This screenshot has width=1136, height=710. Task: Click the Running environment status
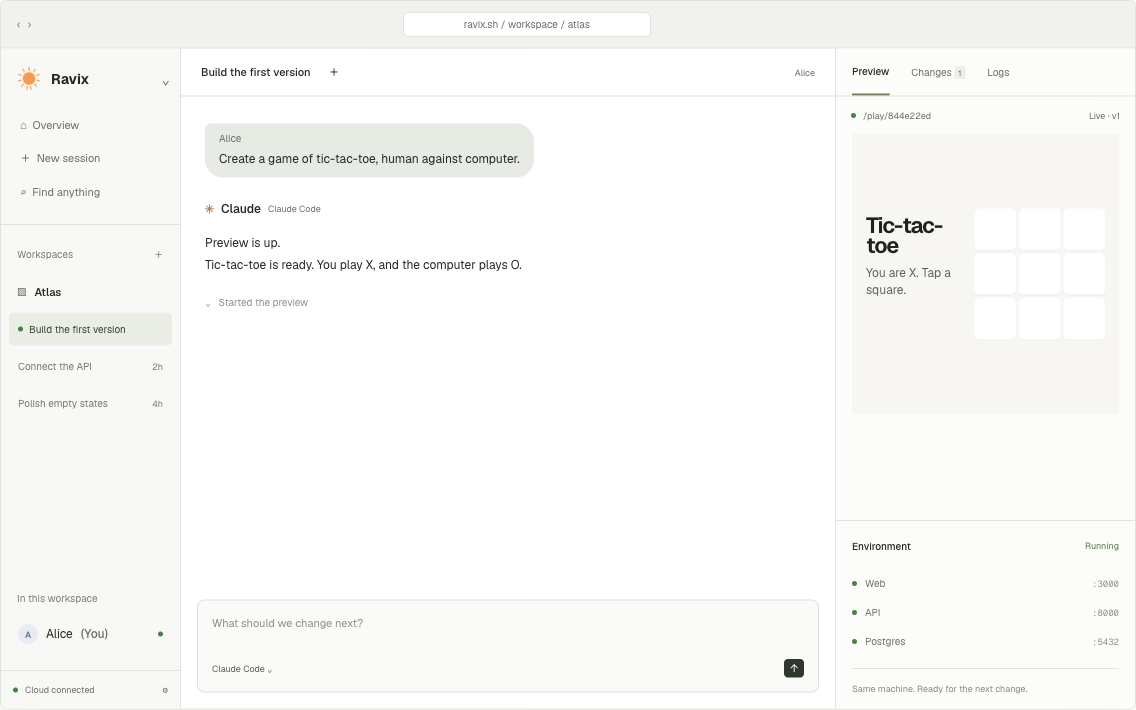tap(1101, 546)
